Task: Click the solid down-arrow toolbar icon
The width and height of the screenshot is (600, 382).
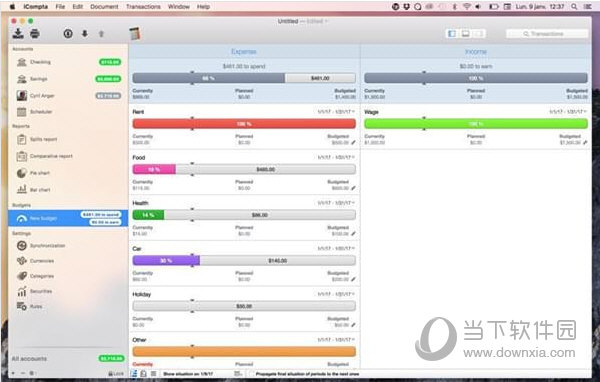Action: point(85,34)
